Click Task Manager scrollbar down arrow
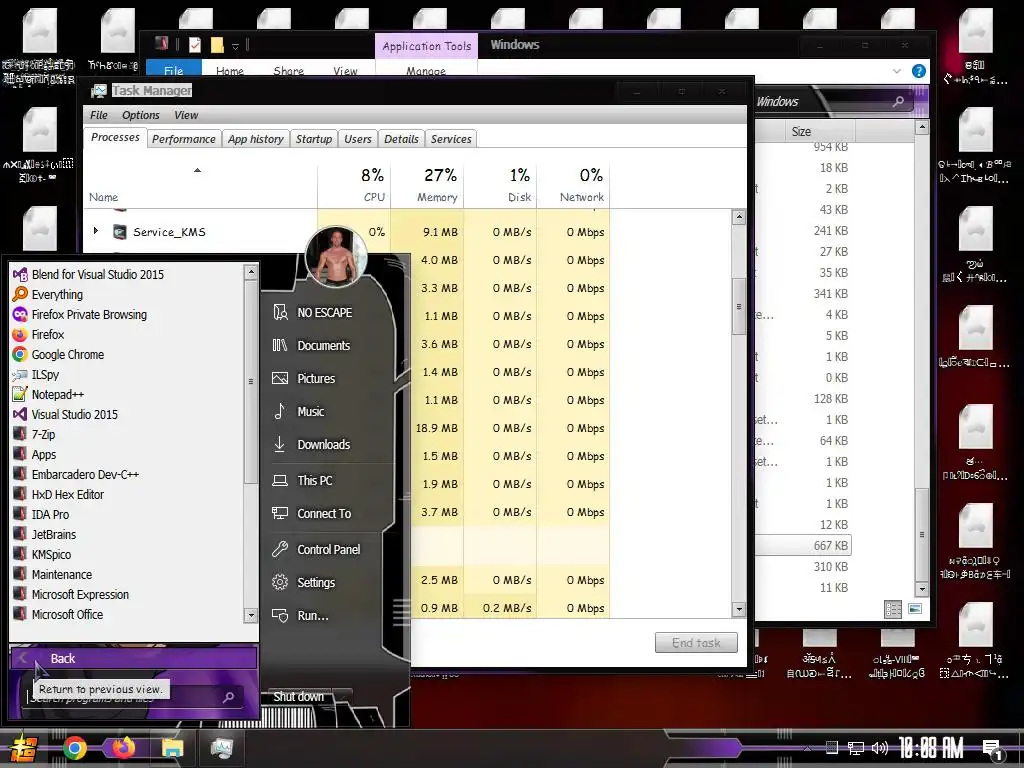1024x768 pixels. (739, 609)
